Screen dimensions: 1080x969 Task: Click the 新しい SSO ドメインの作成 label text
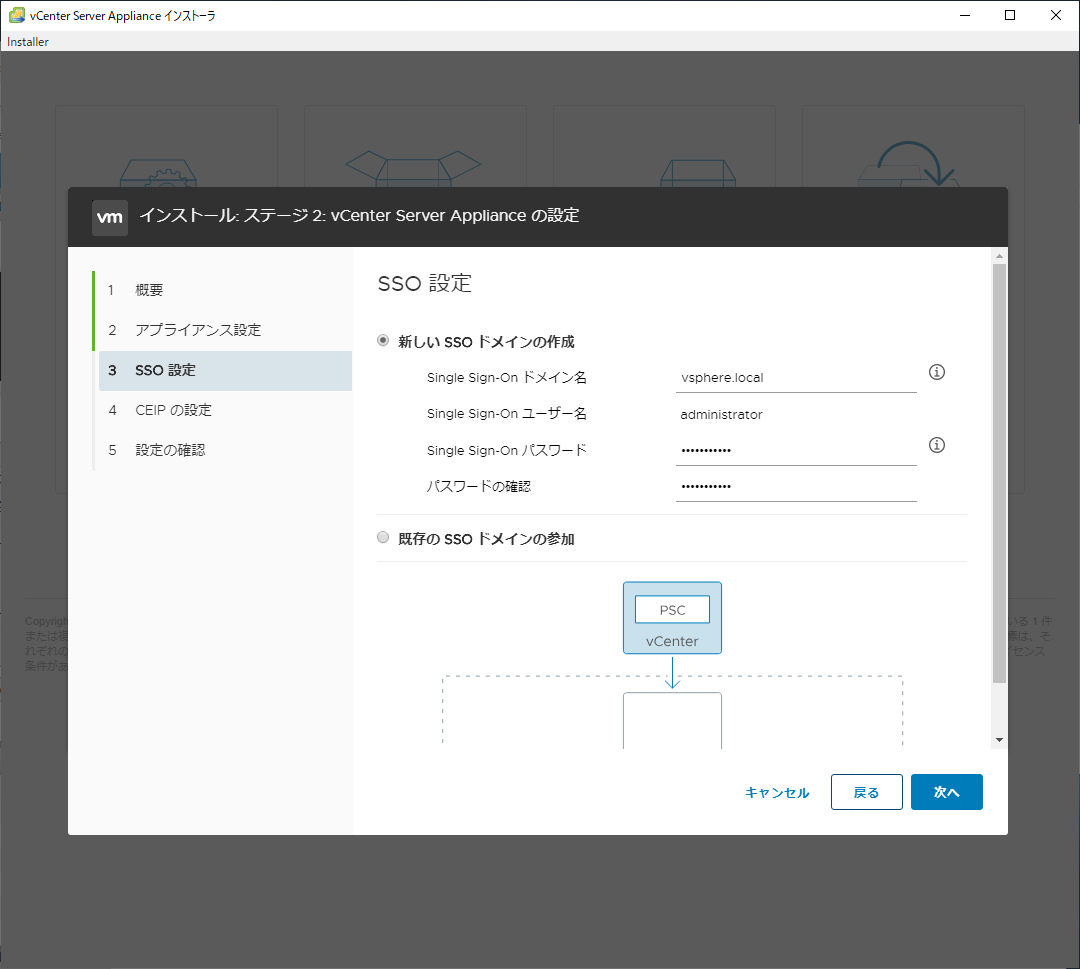click(486, 342)
